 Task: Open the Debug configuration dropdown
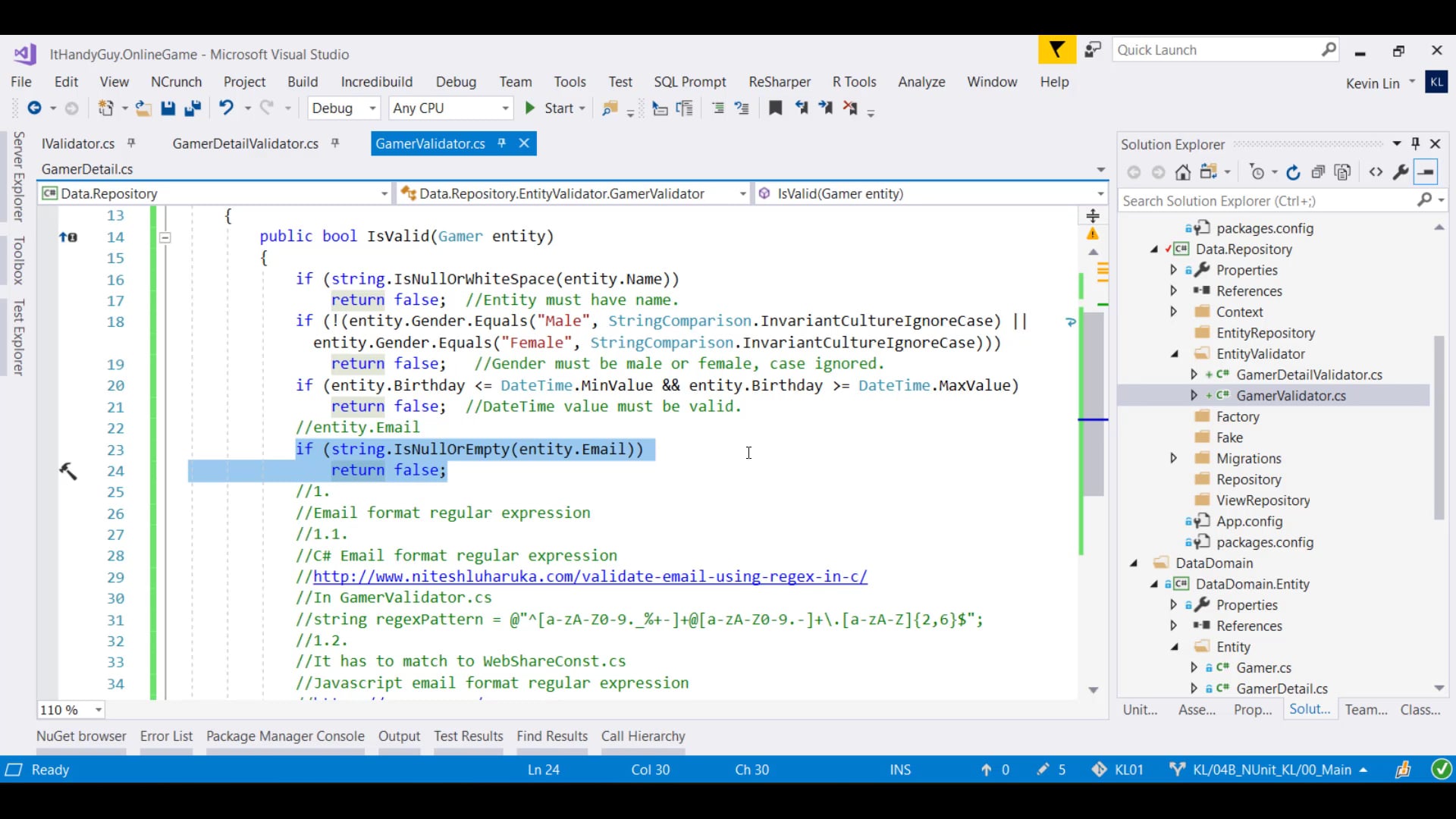372,108
